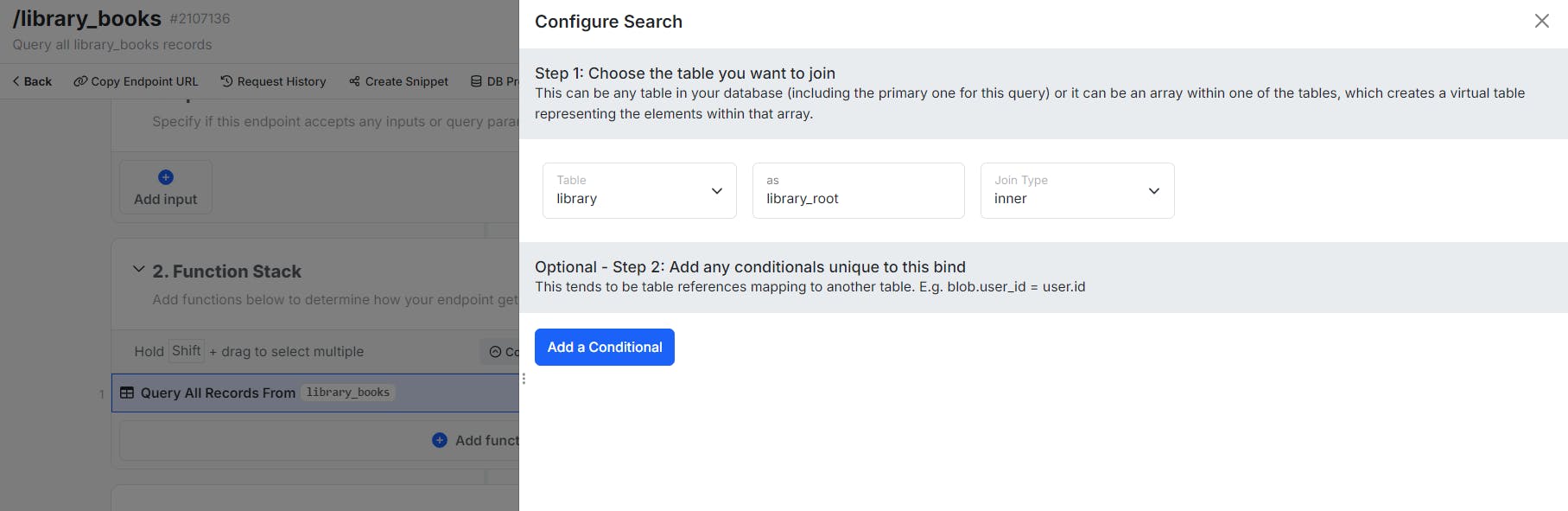Open the Table dropdown showing library

[x=639, y=190]
